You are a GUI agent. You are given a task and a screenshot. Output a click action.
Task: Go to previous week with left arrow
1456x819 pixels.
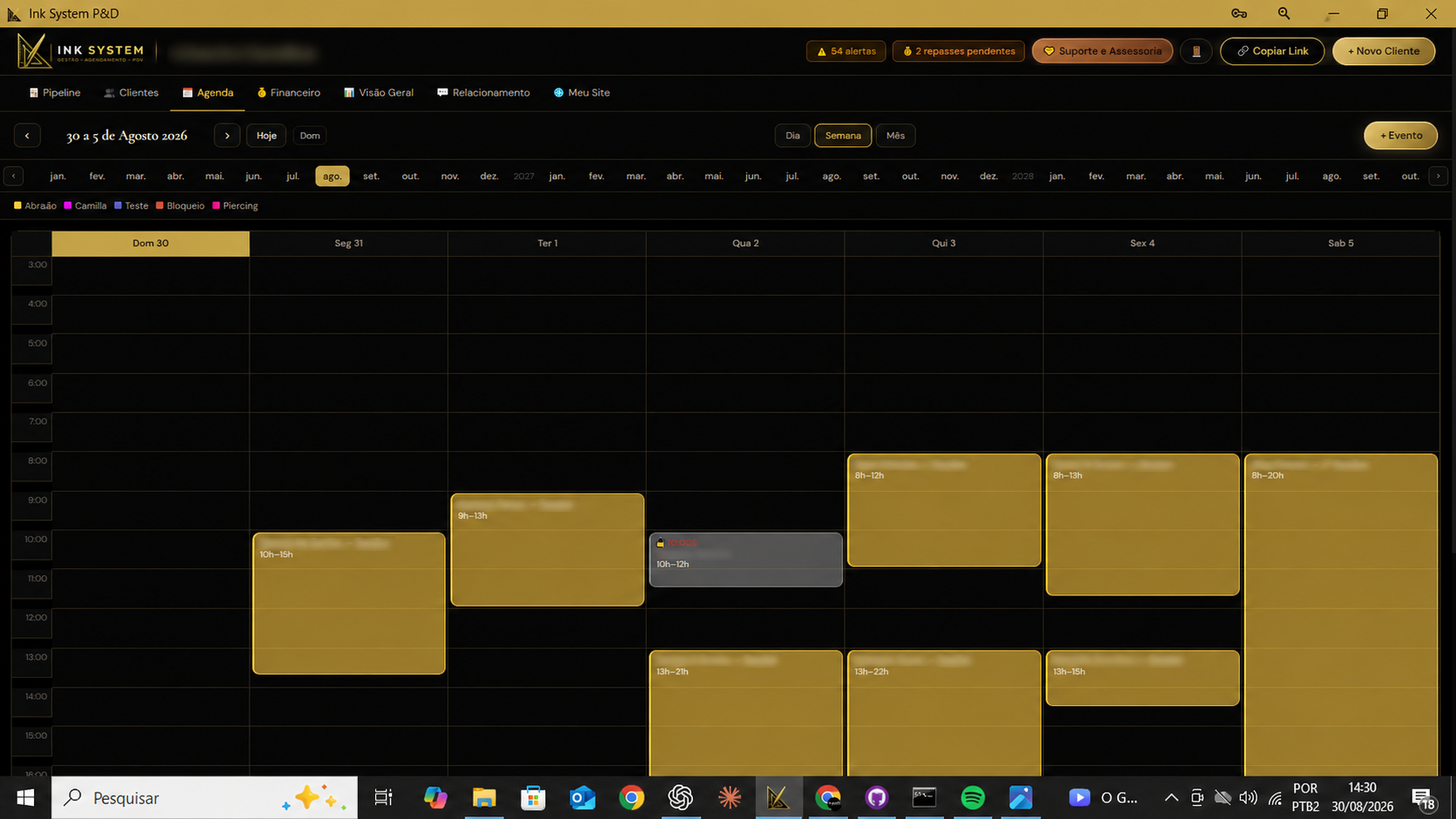[x=27, y=136]
